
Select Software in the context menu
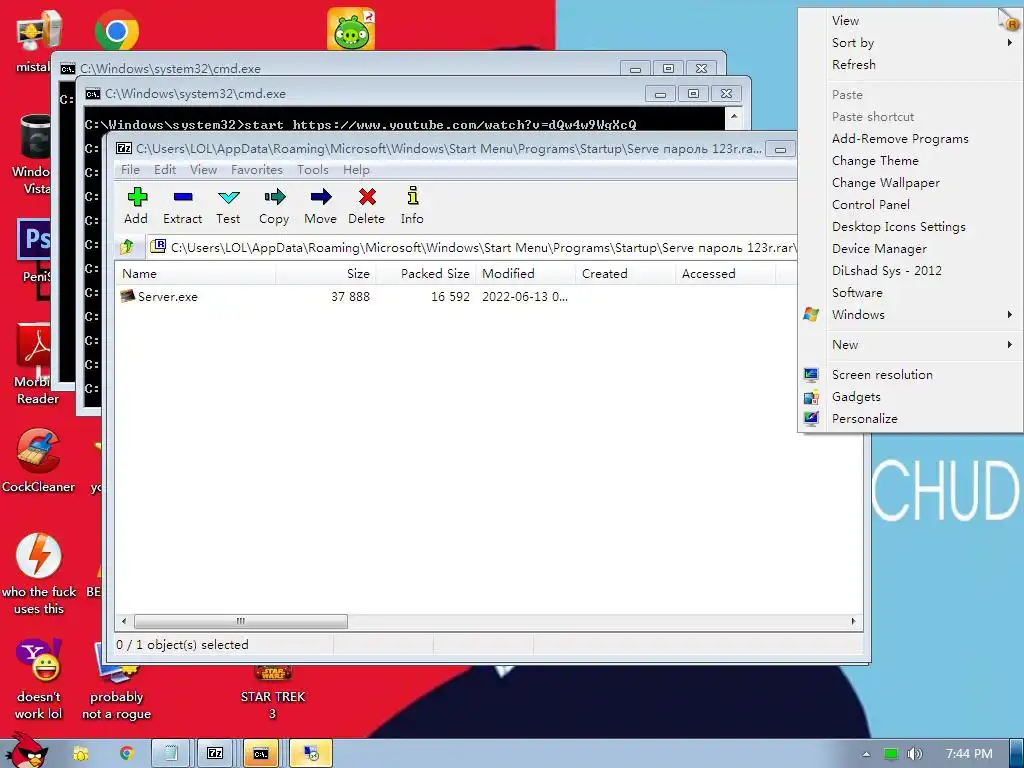[910, 293]
